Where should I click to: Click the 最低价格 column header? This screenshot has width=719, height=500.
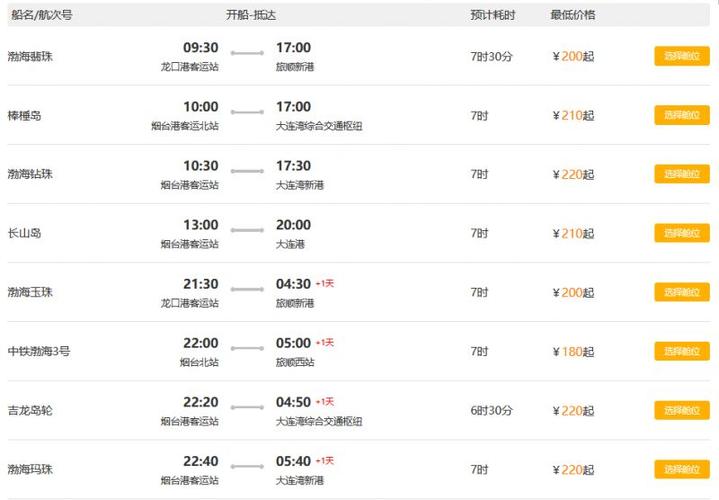572,15
